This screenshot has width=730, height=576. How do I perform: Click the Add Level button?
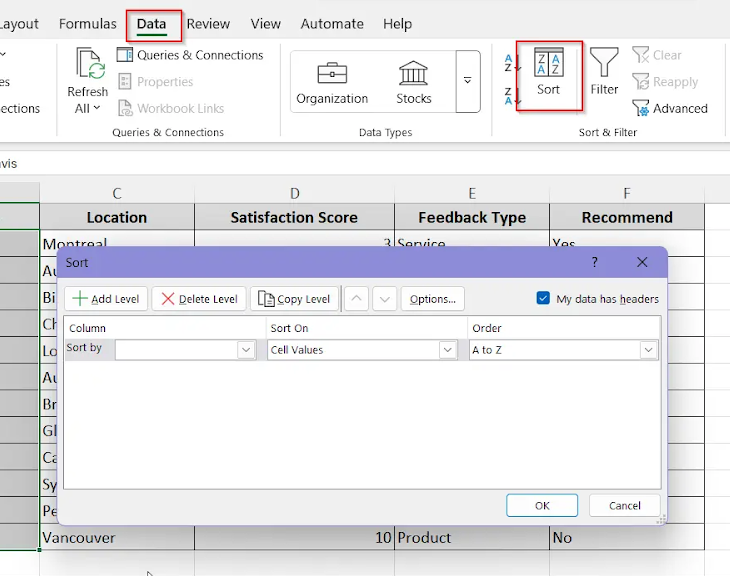[x=106, y=298]
